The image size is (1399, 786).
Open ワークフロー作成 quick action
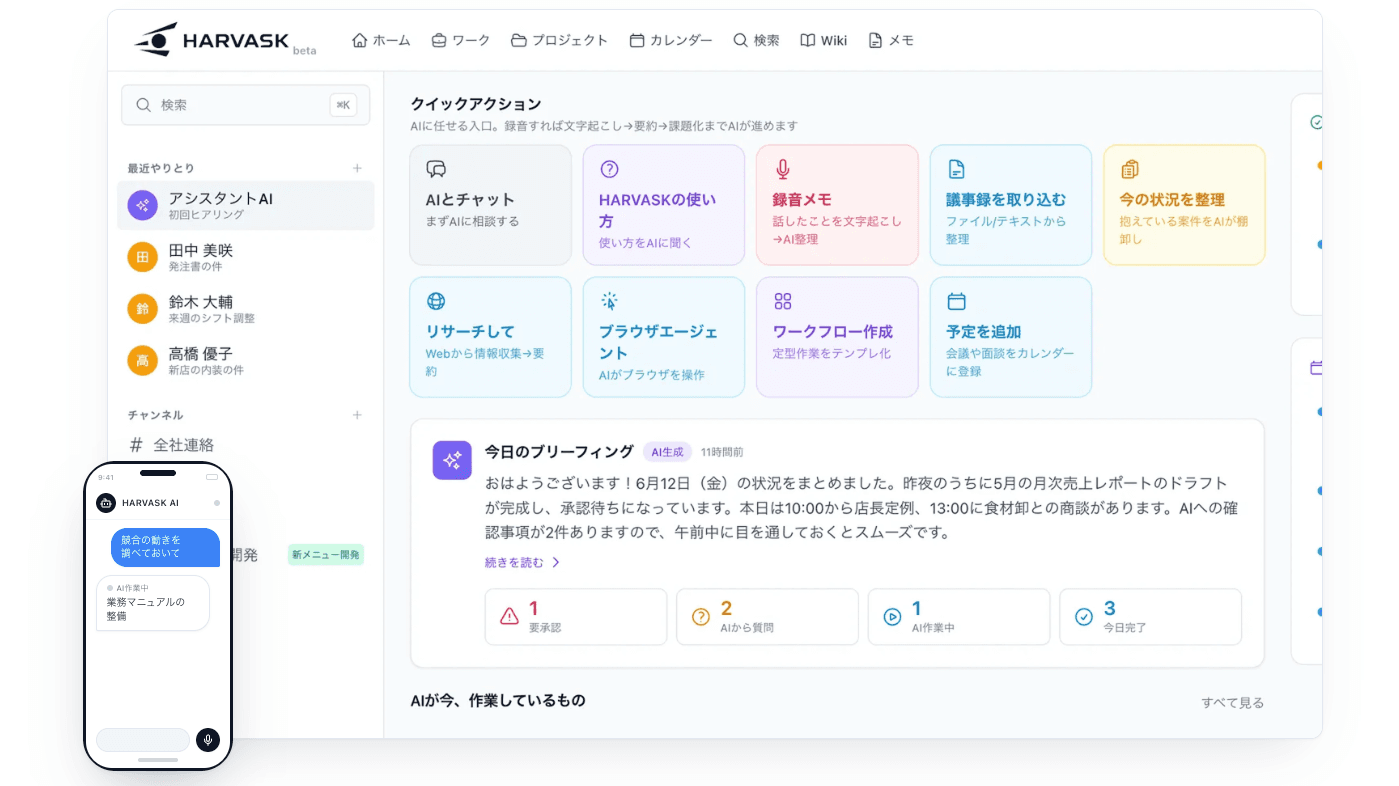point(837,337)
